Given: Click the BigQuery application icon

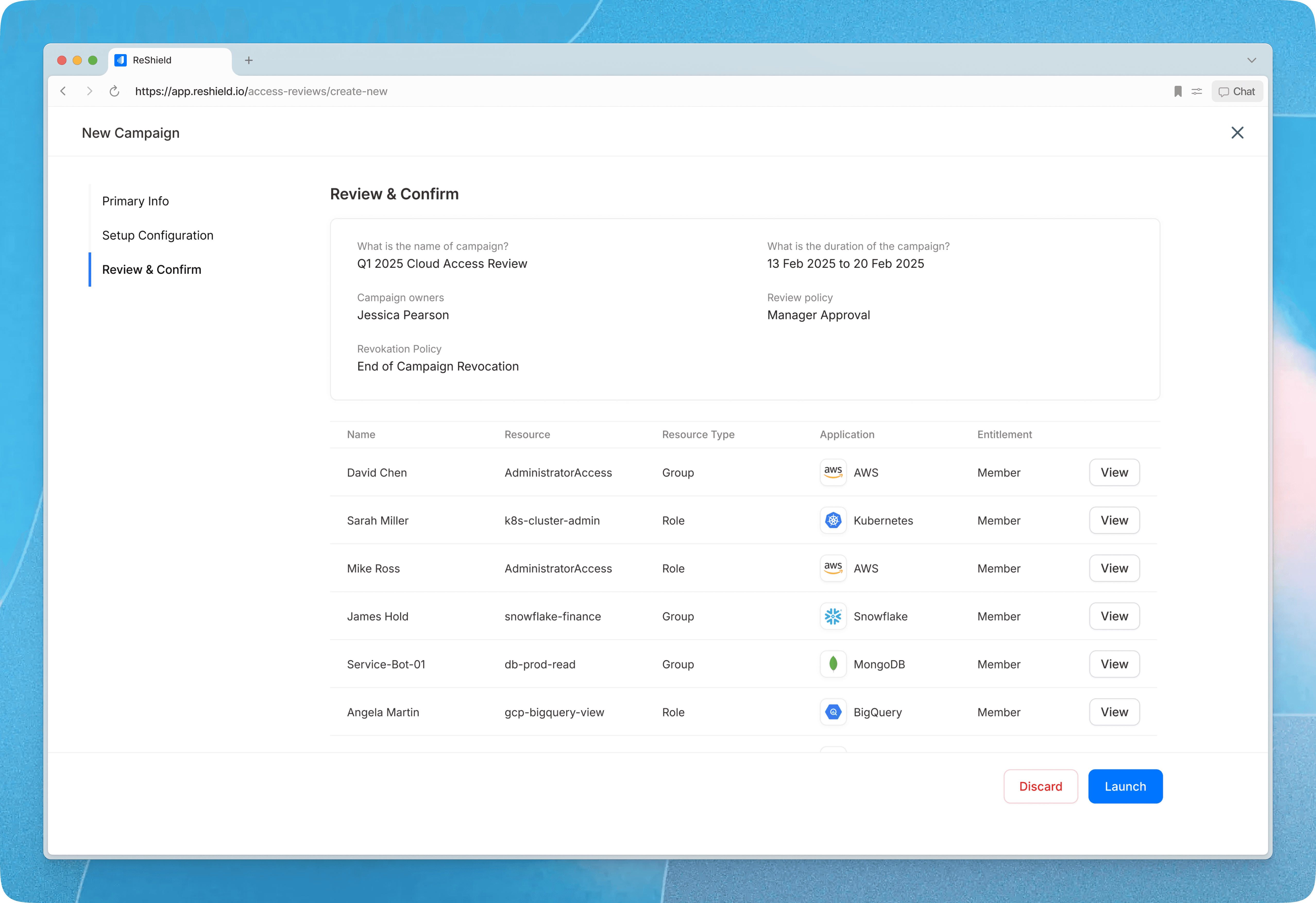Looking at the screenshot, I should coord(833,712).
